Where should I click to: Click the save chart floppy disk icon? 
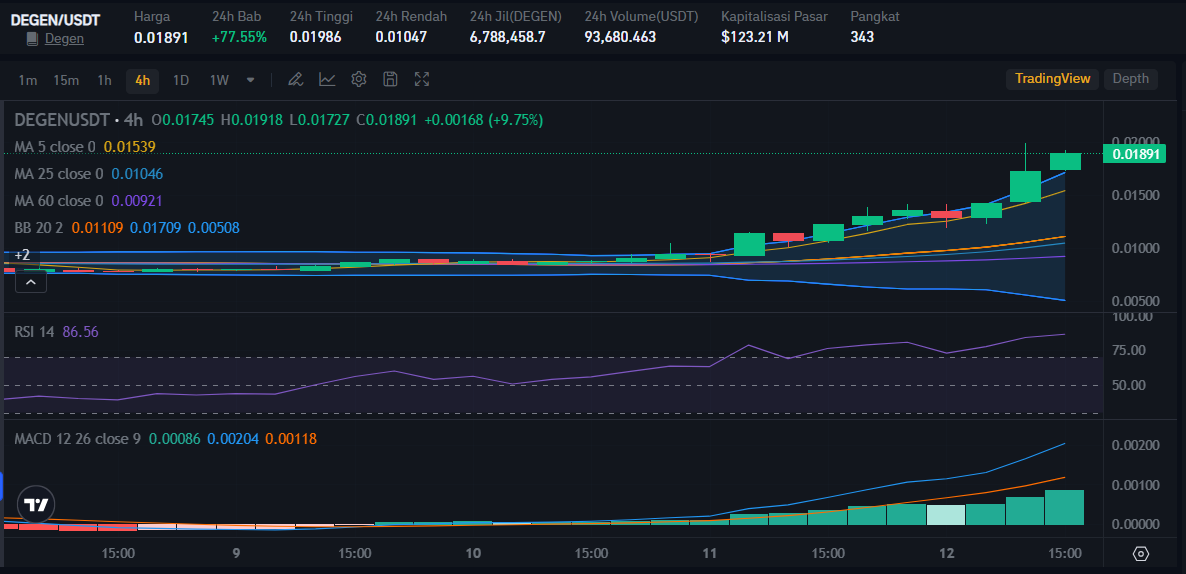pos(390,79)
